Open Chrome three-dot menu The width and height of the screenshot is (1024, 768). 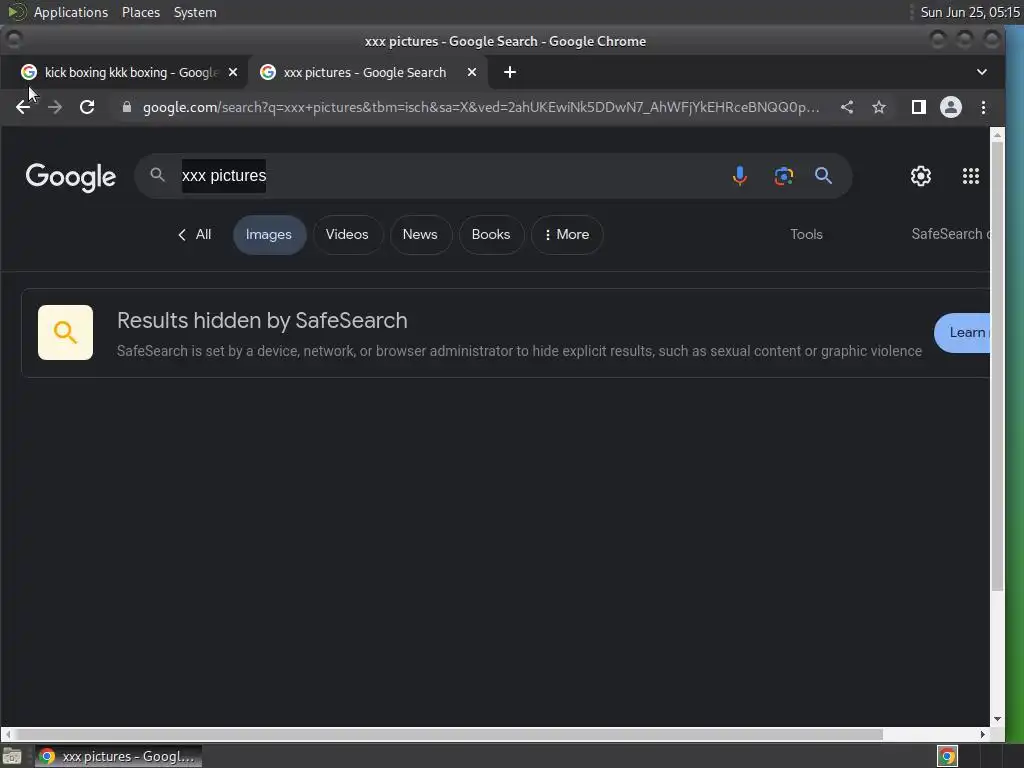pyautogui.click(x=983, y=107)
